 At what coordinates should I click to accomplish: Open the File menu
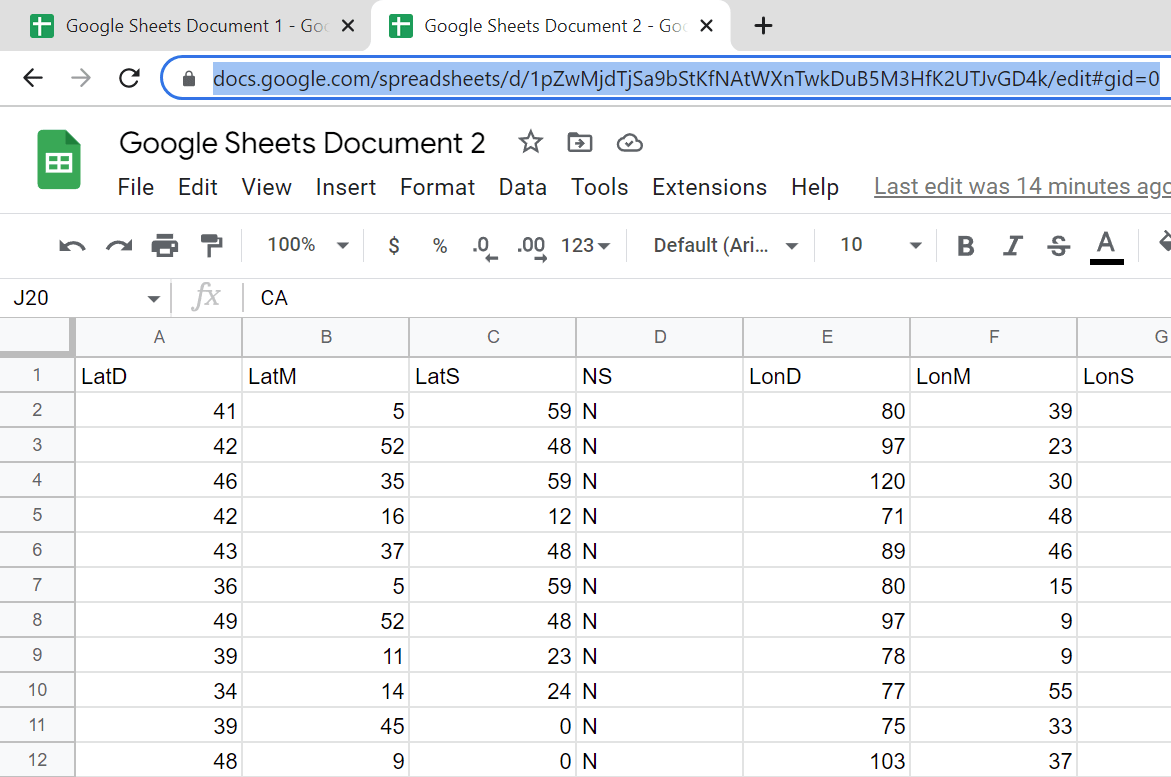136,187
